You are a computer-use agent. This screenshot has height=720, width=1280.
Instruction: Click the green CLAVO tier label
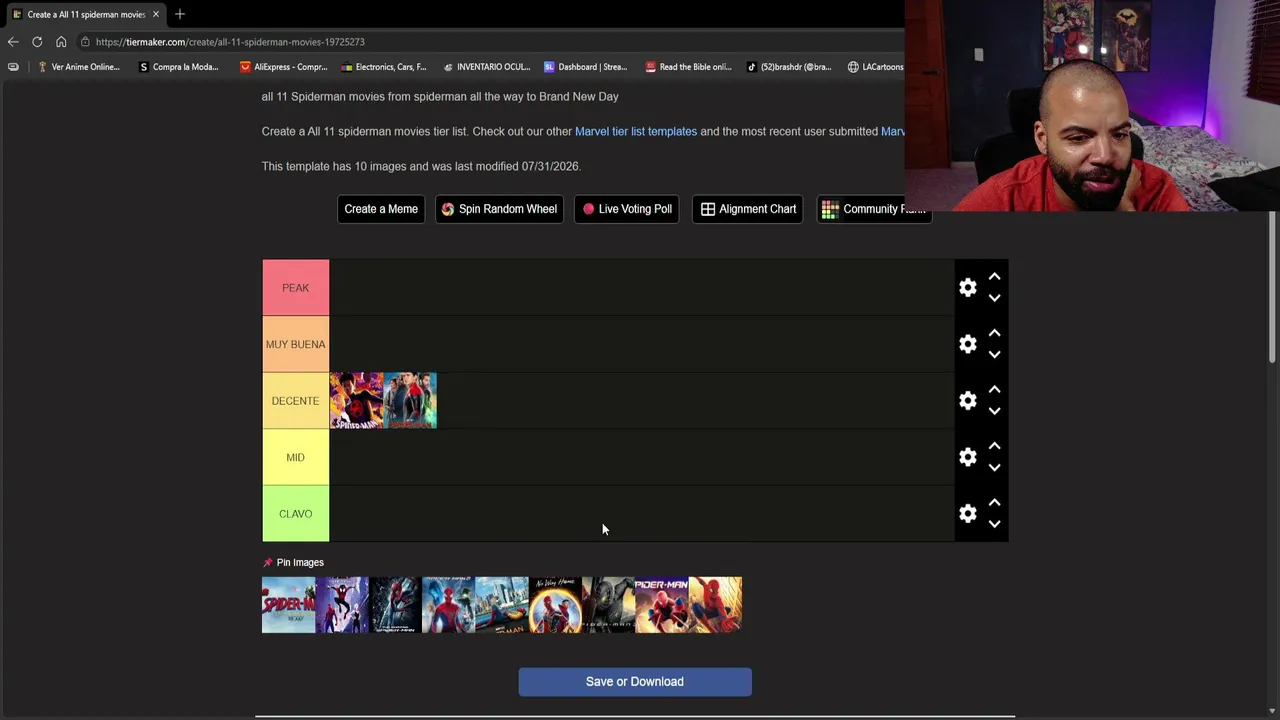click(295, 514)
